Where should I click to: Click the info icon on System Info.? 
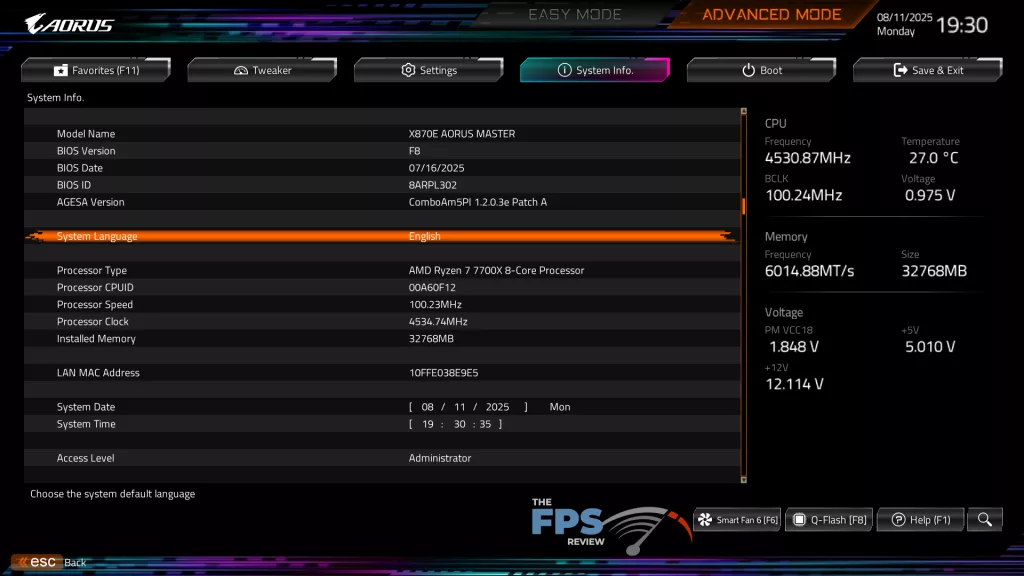pyautogui.click(x=564, y=70)
